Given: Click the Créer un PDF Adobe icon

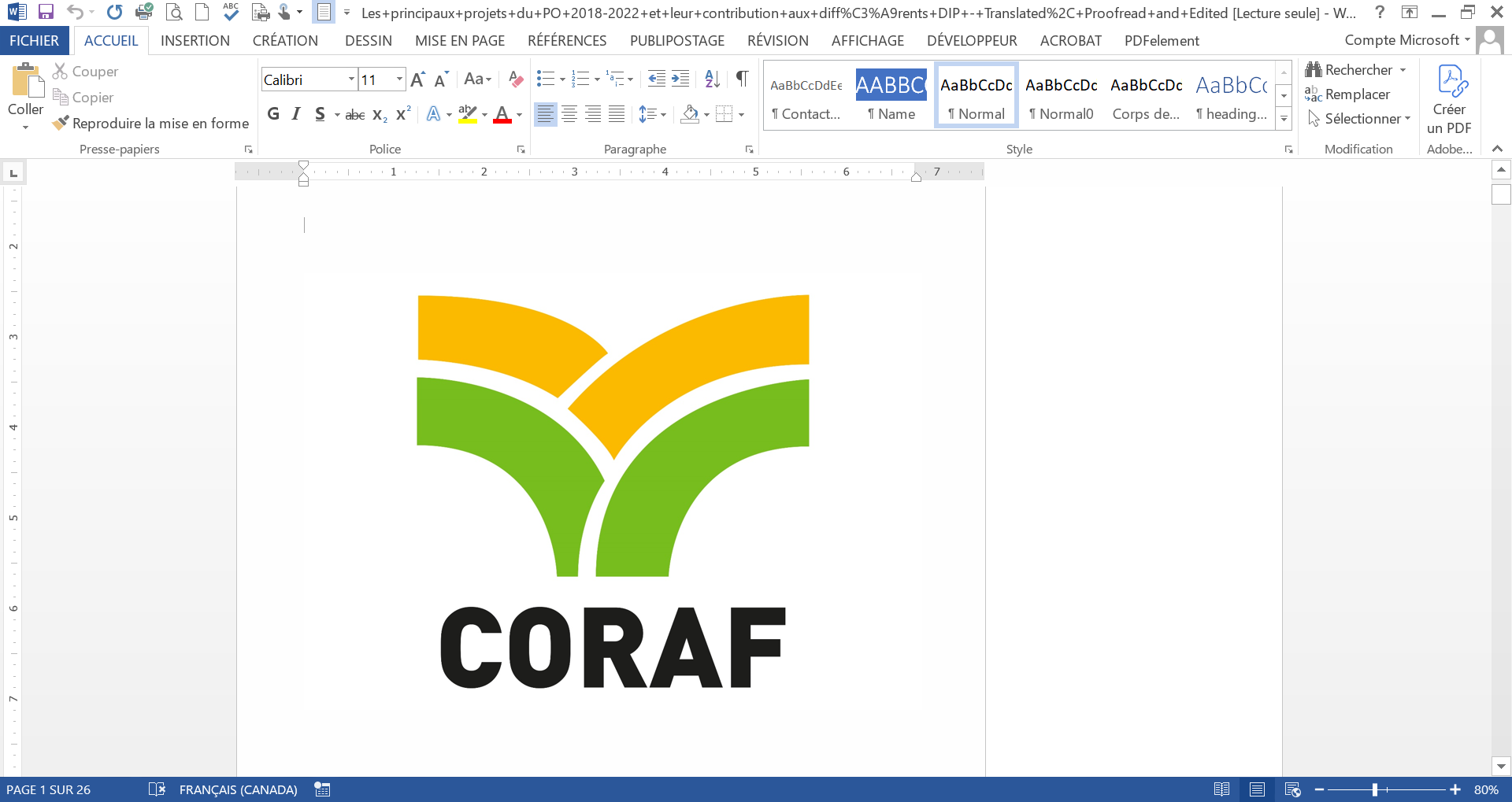Looking at the screenshot, I should pyautogui.click(x=1449, y=98).
